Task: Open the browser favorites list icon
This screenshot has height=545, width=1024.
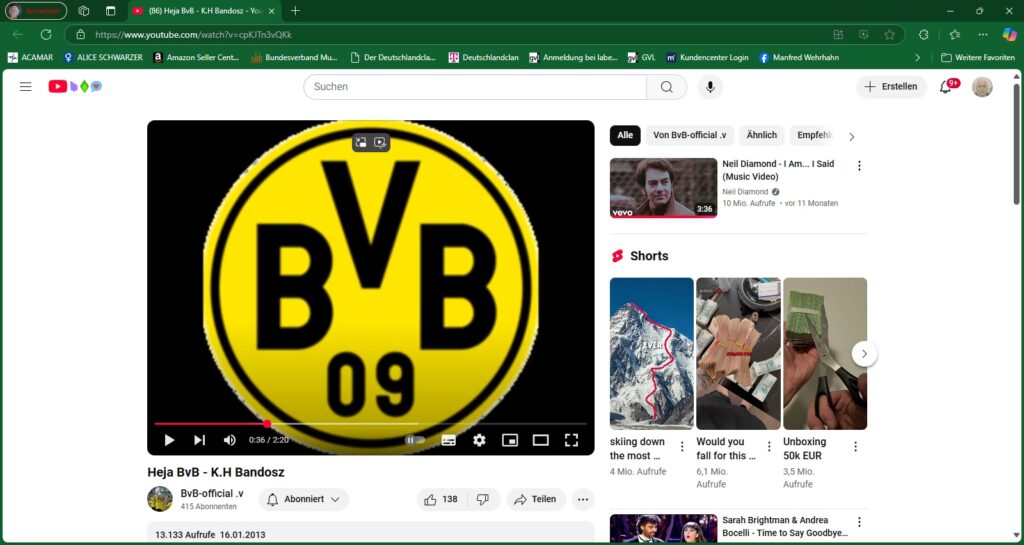Action: click(x=955, y=35)
